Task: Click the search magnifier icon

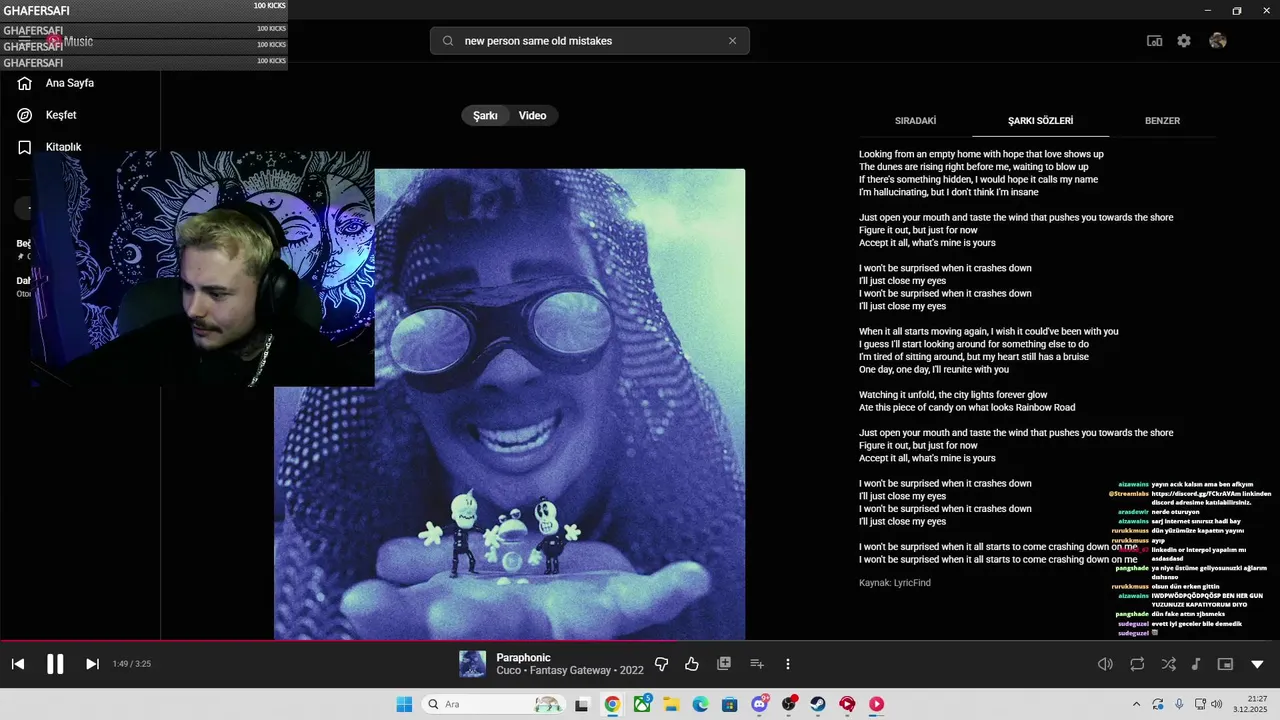Action: (x=447, y=41)
